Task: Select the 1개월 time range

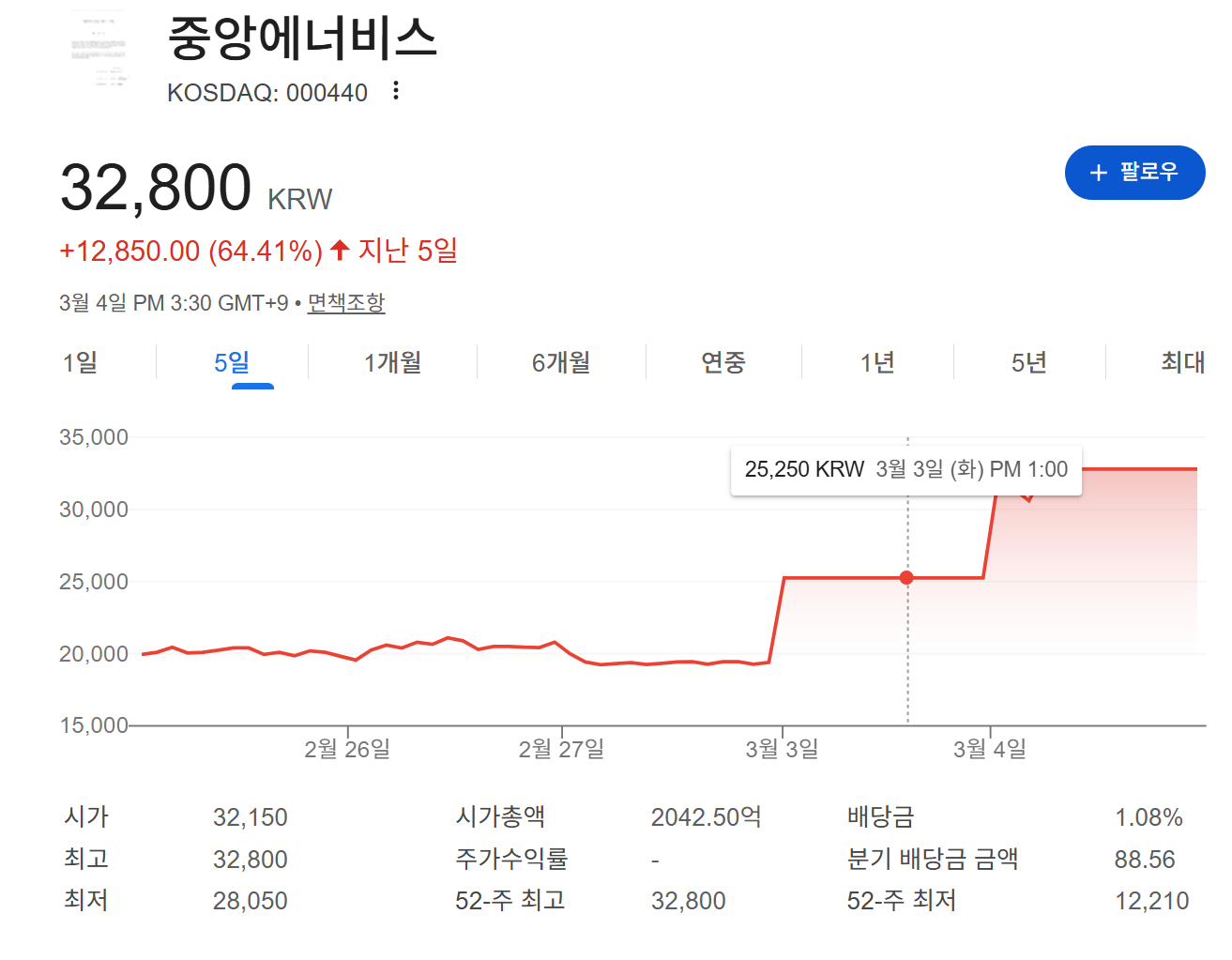Action: point(391,362)
